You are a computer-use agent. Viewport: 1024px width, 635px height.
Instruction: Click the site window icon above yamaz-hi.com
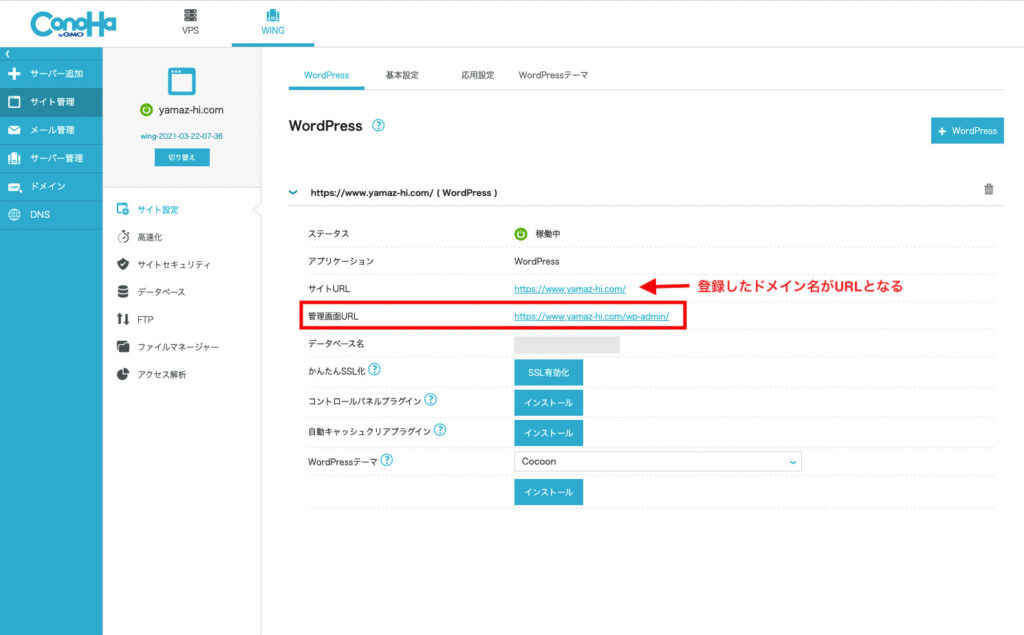[182, 81]
